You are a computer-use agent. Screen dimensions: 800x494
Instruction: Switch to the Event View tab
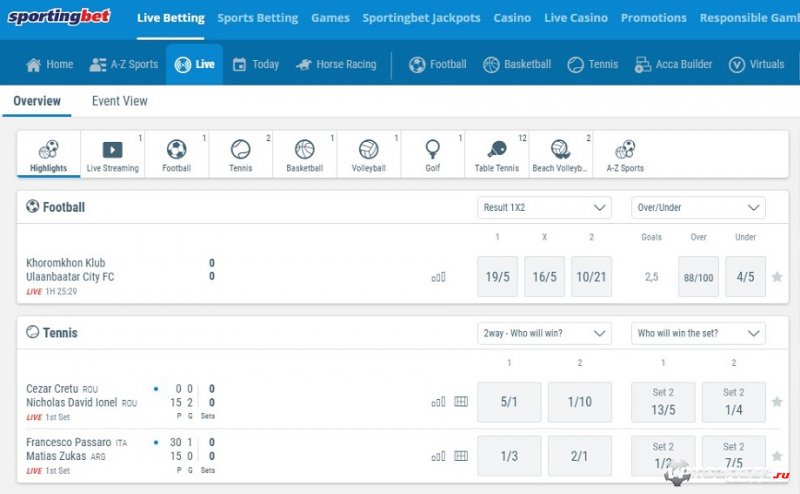click(x=120, y=101)
